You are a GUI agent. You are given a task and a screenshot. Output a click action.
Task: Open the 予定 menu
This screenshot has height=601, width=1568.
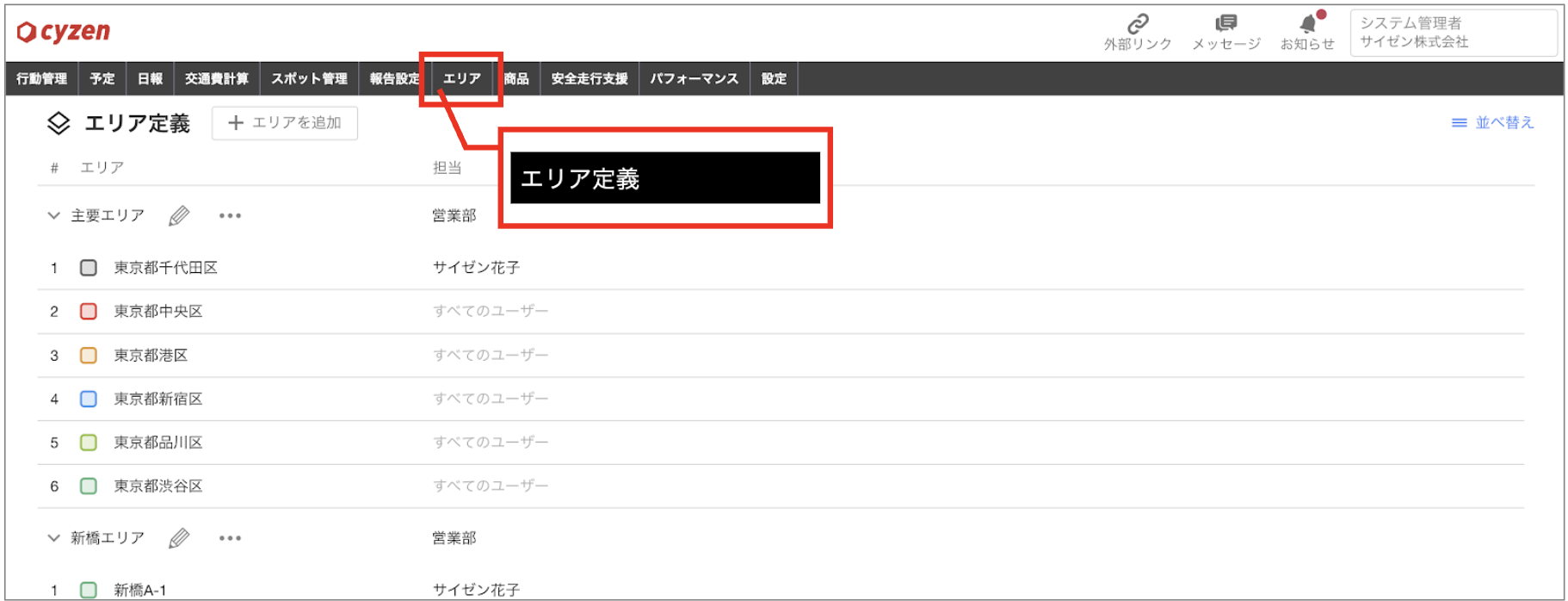pyautogui.click(x=102, y=78)
